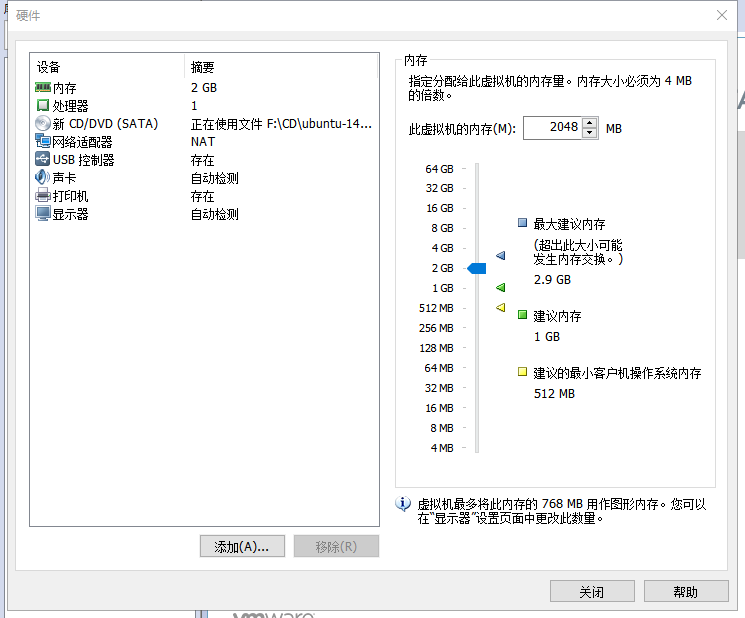Click yellow square legend for minimum memory
Viewport: 745px width, 618px height.
point(522,372)
